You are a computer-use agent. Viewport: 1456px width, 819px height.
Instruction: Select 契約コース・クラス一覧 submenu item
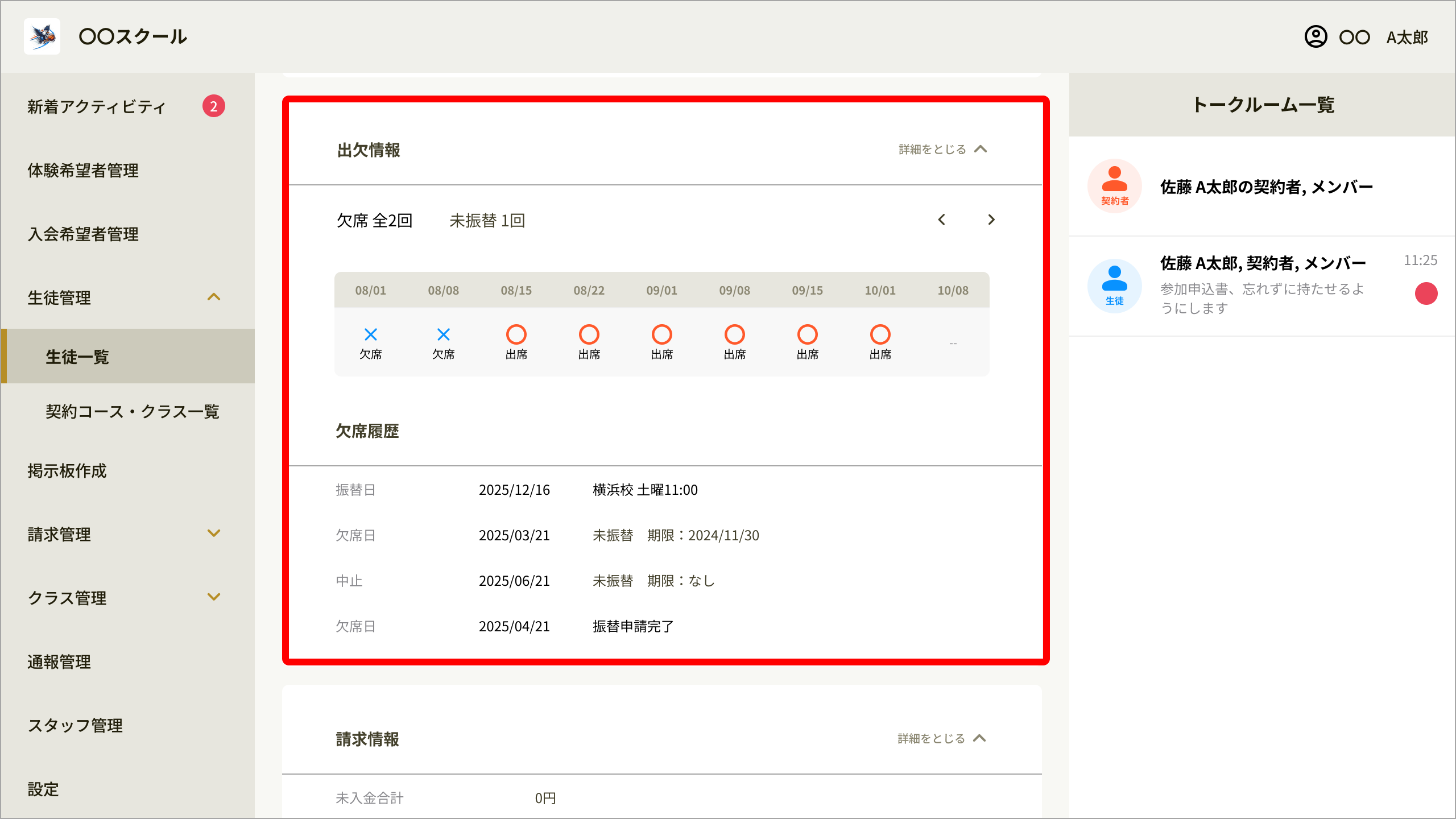tap(127, 411)
